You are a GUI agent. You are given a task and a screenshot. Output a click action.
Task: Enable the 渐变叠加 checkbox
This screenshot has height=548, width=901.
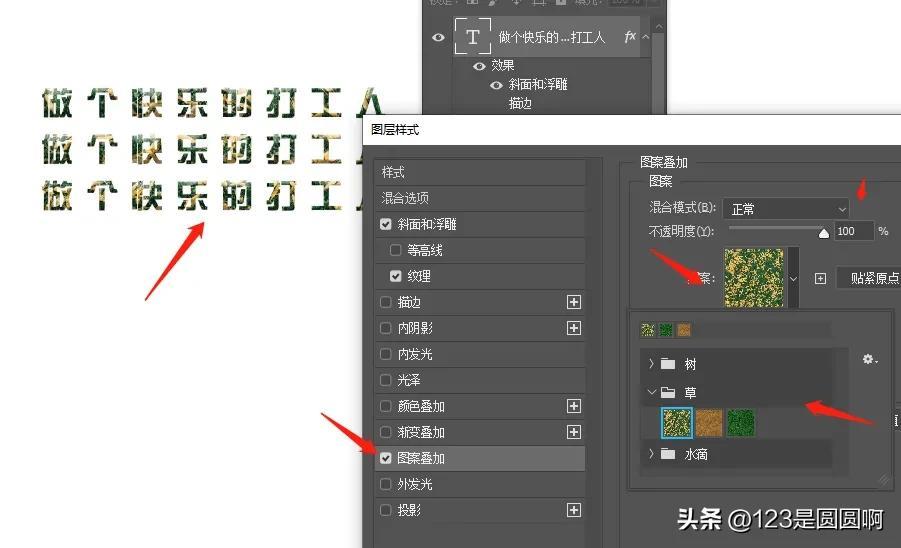pos(386,432)
